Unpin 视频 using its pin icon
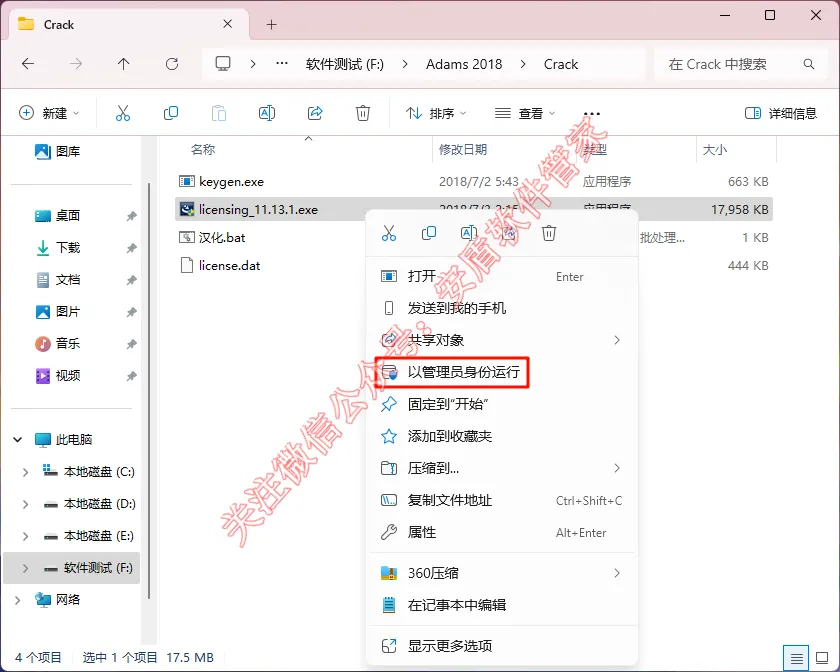Viewport: 840px width, 672px height. pos(131,376)
